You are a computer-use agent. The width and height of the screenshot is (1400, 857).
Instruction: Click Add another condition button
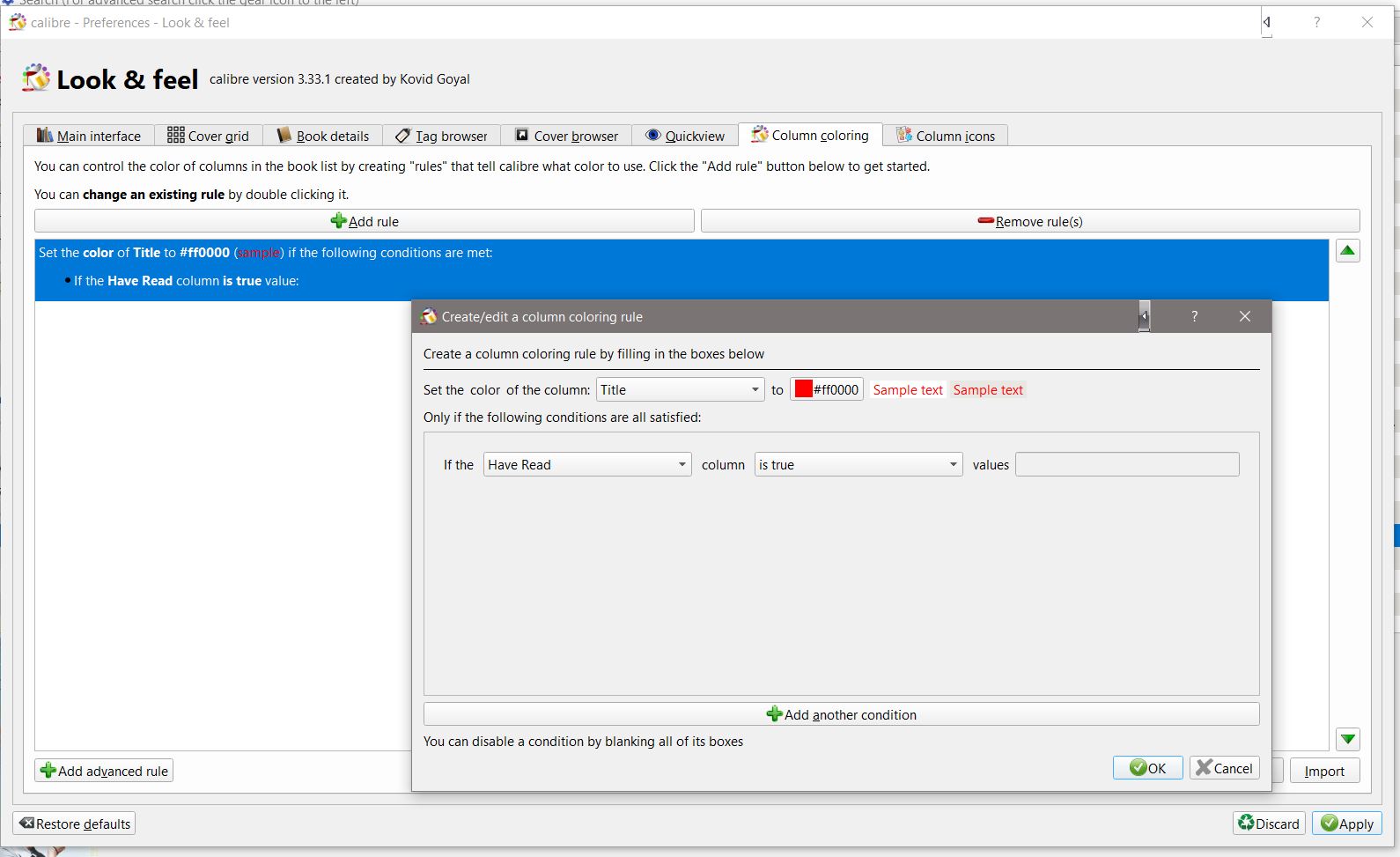841,714
